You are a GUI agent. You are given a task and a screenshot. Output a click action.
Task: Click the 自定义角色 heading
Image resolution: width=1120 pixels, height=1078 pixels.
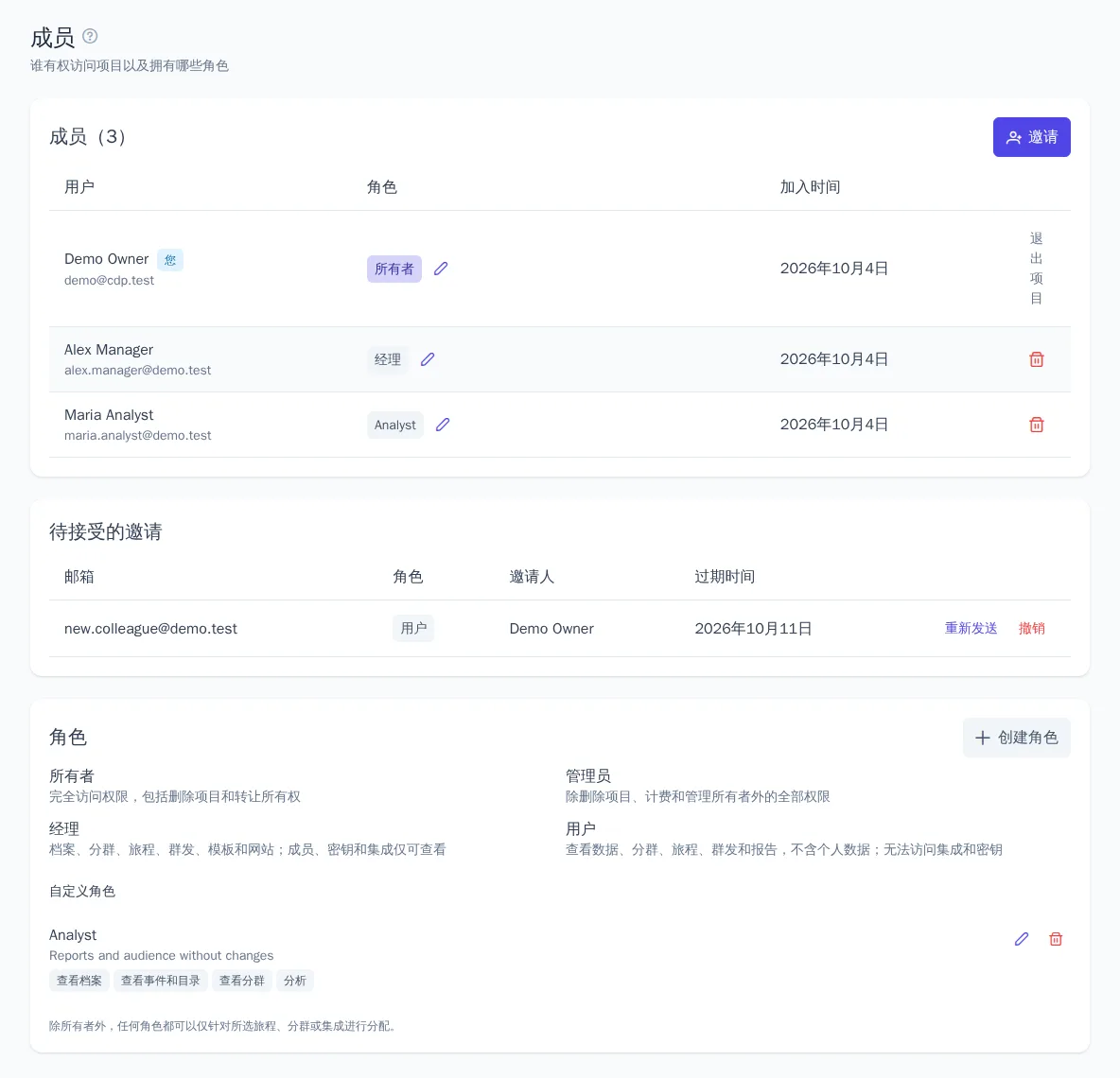pyautogui.click(x=82, y=891)
